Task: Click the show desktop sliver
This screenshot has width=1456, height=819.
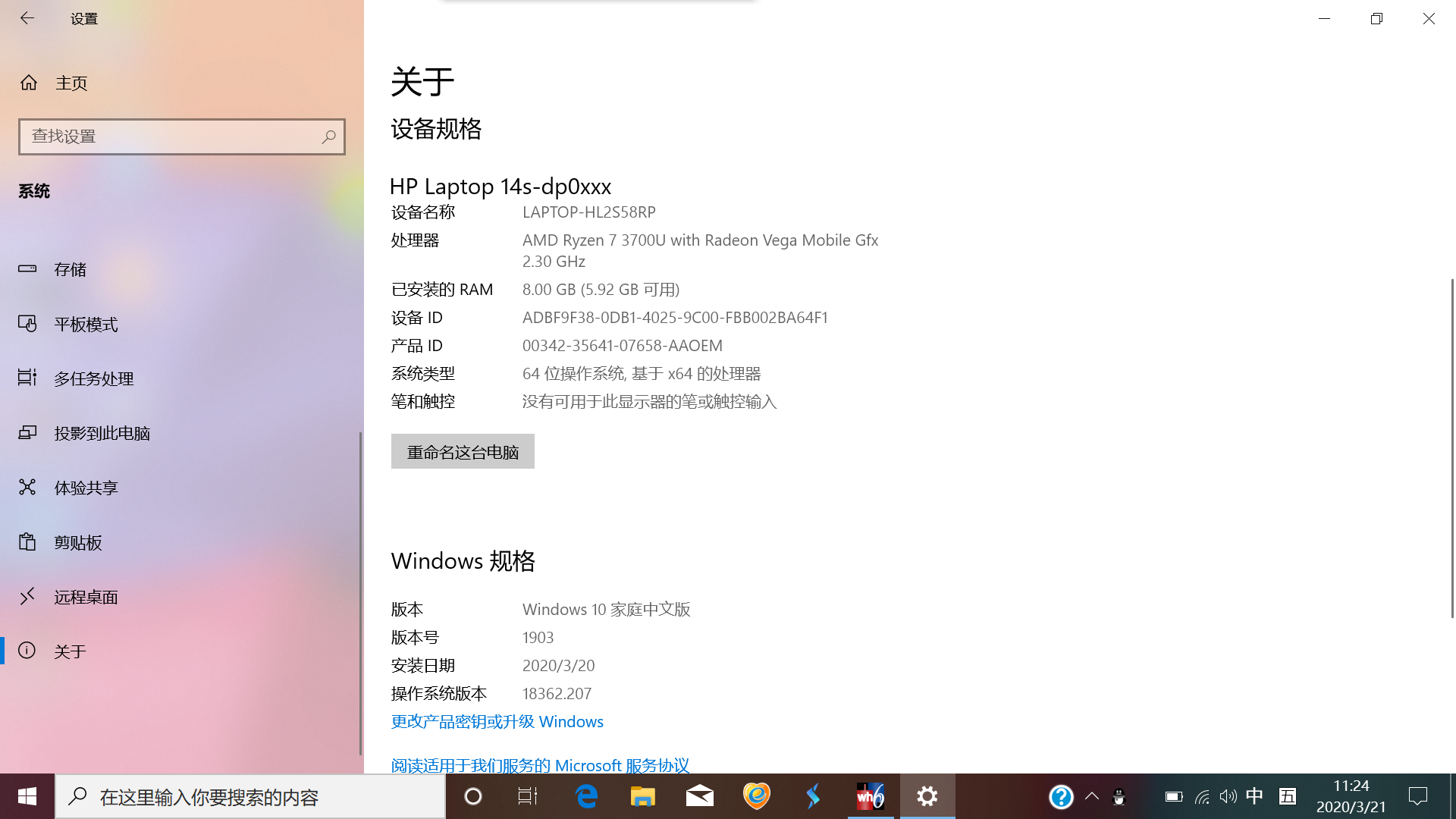Action: [1452, 796]
